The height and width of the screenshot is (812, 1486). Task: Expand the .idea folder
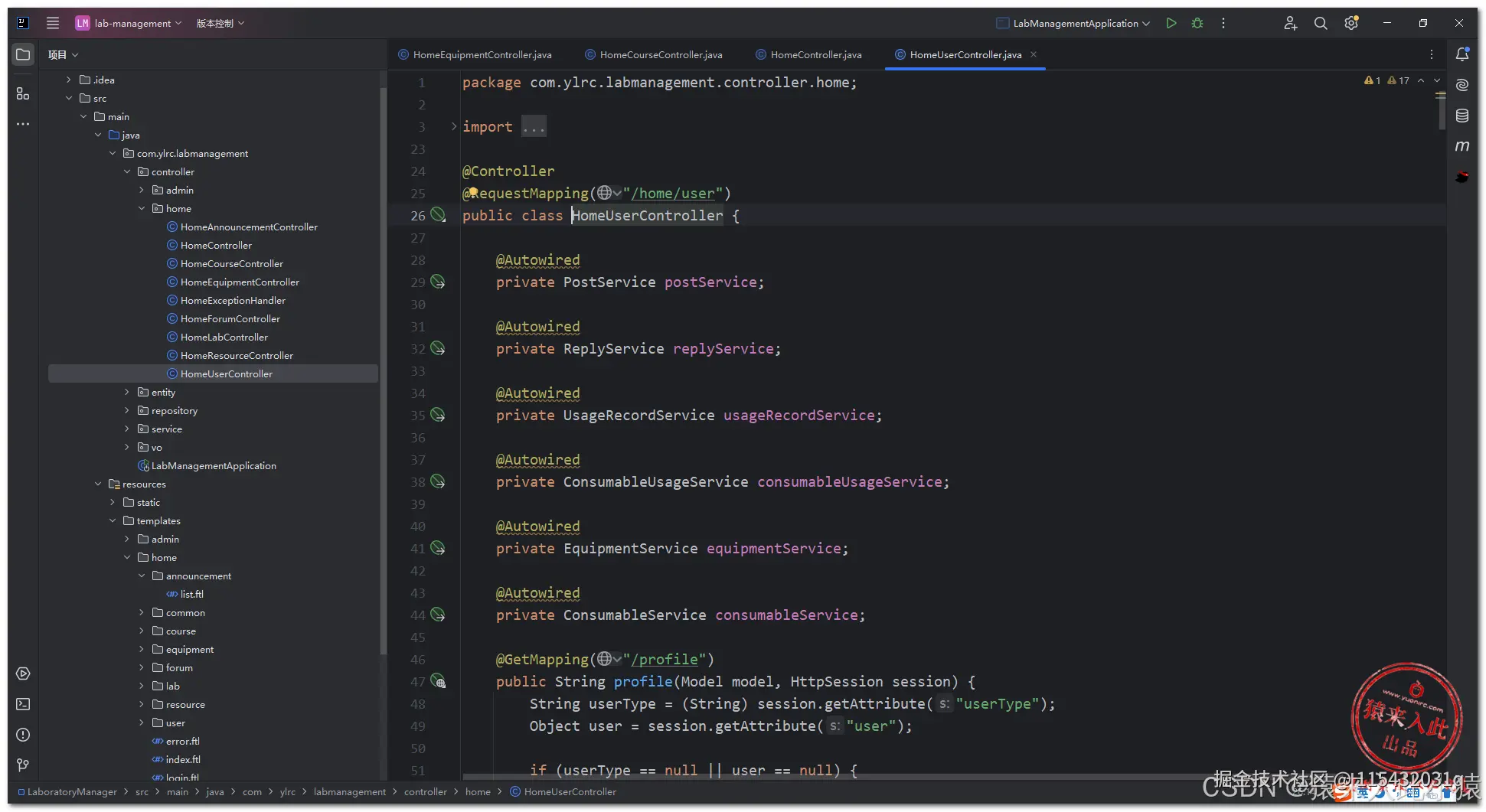(68, 80)
